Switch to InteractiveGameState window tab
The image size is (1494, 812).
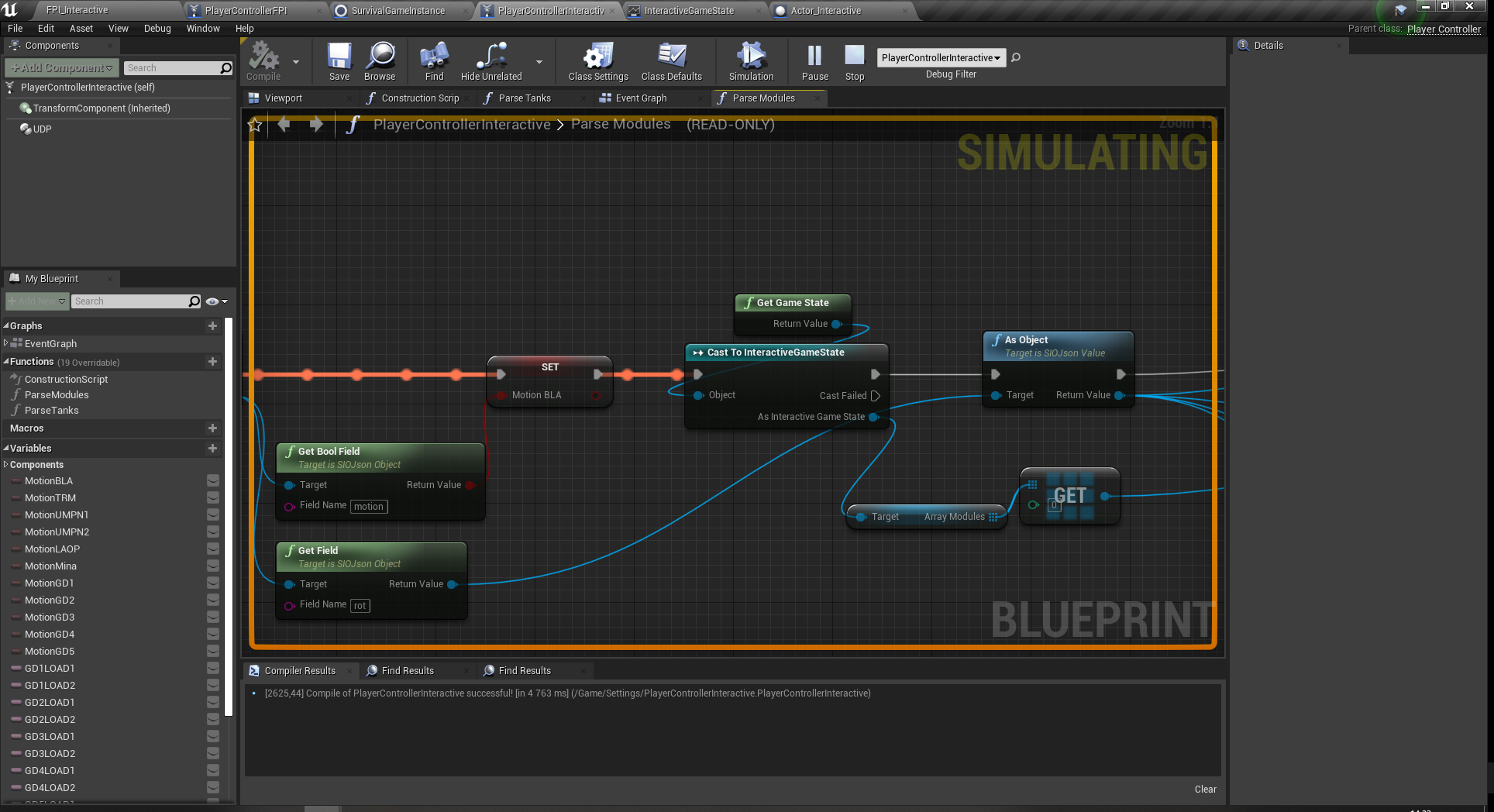(689, 11)
